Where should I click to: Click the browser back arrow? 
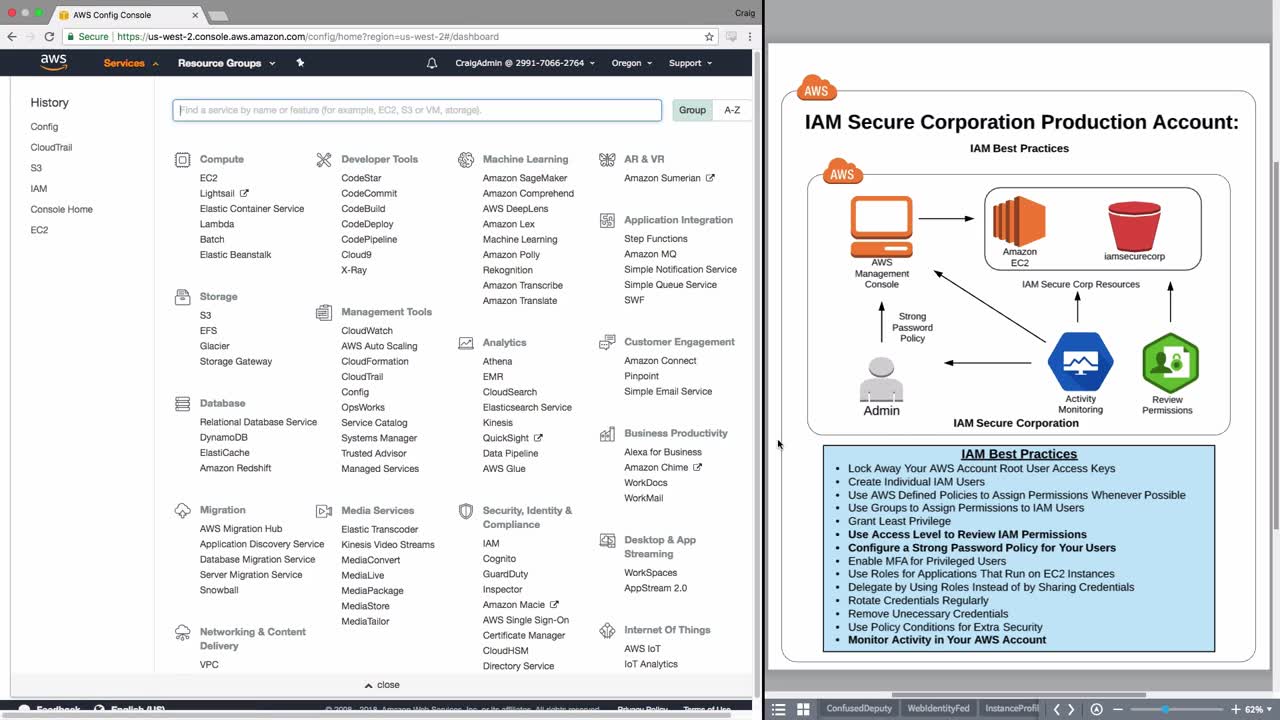(x=11, y=36)
